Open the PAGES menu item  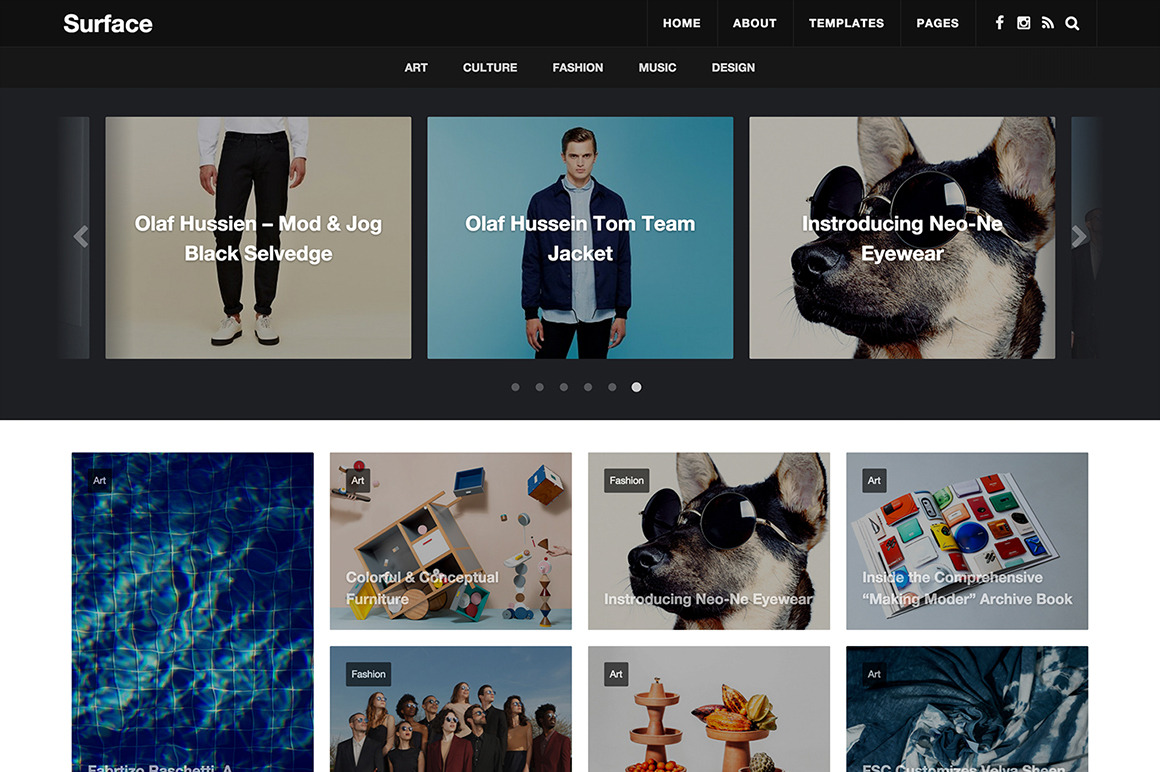937,22
